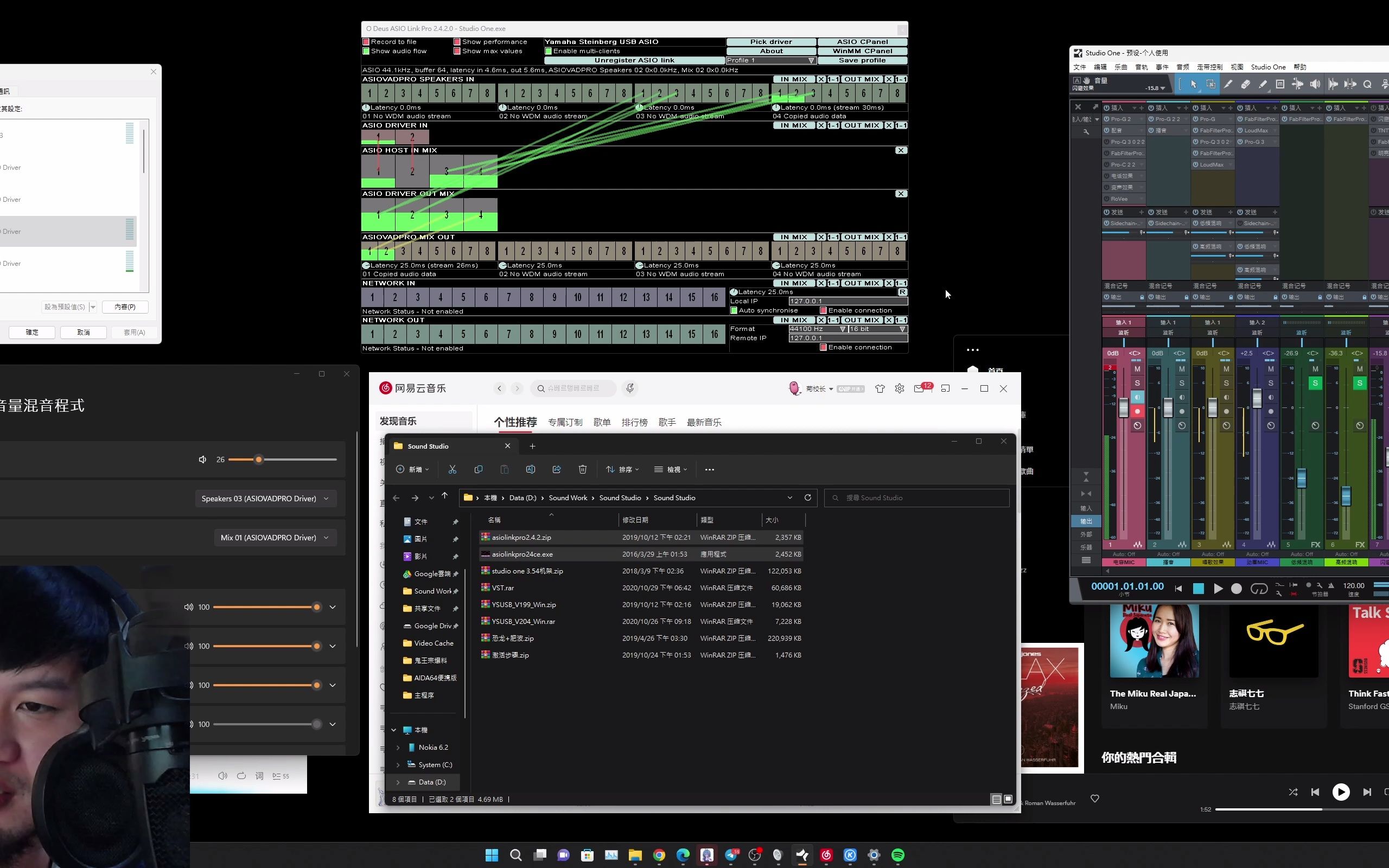Click Pick driver button in ASIO Link Pro
Screen dimensions: 1389x868
tap(771, 42)
